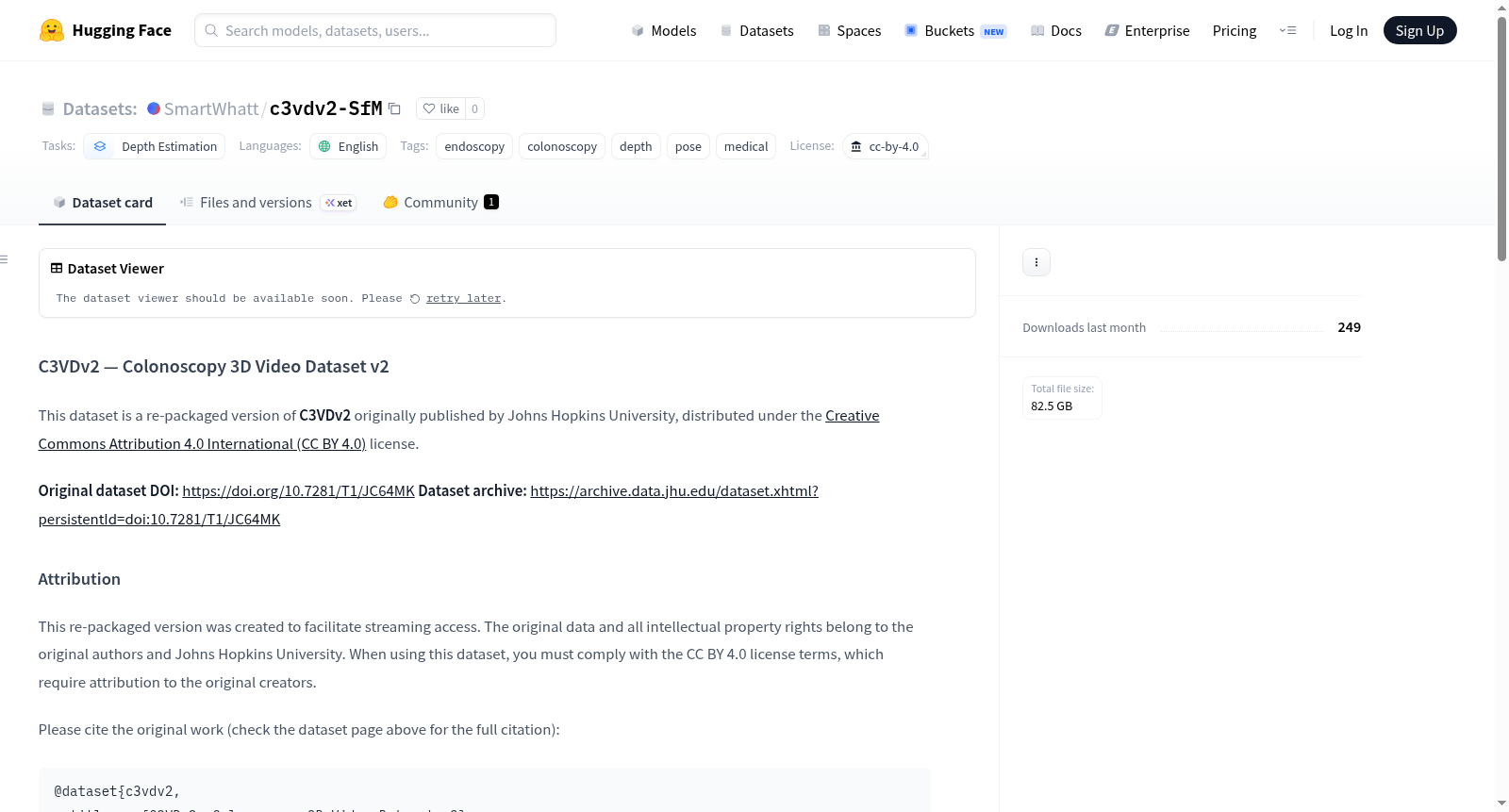The width and height of the screenshot is (1509, 812).
Task: Click the 249 downloads last month value
Action: click(x=1349, y=327)
